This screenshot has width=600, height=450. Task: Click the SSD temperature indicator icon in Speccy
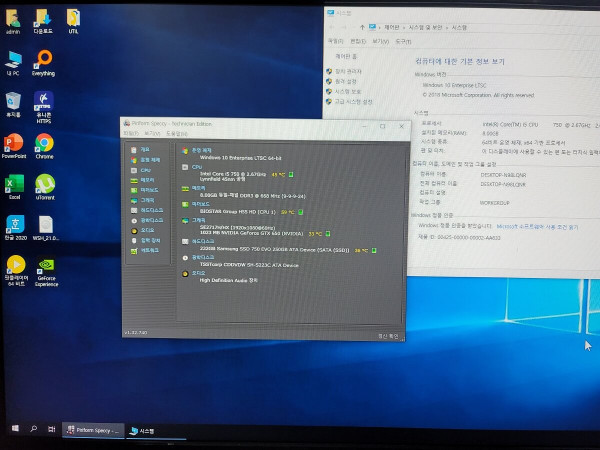coord(374,250)
